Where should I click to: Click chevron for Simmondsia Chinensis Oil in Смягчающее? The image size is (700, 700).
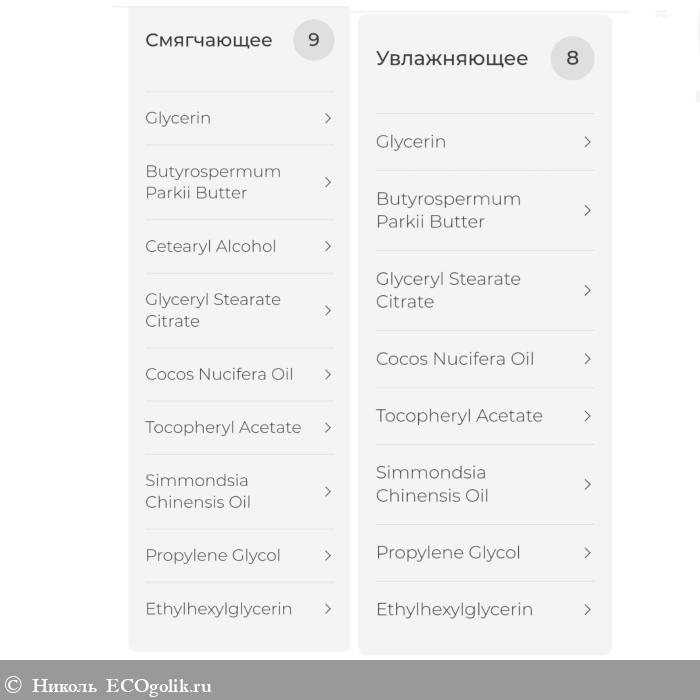(x=327, y=491)
